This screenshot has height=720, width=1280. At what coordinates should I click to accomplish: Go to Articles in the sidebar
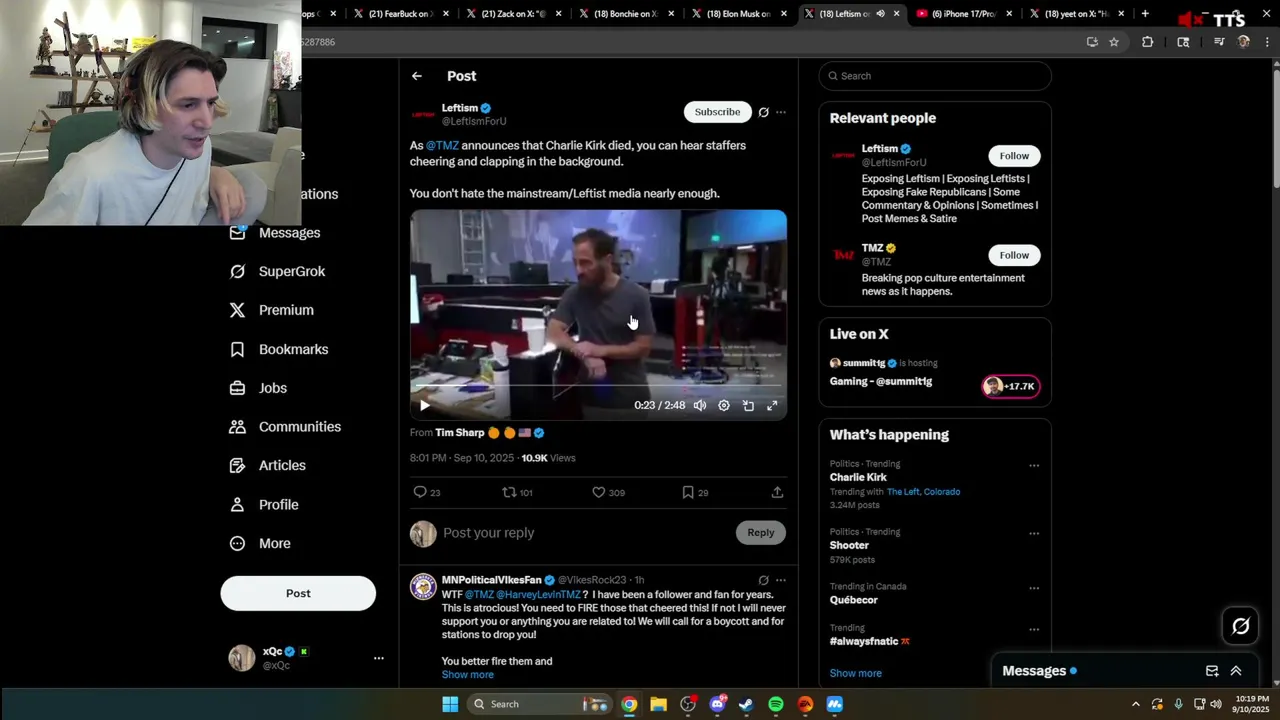pyautogui.click(x=267, y=465)
